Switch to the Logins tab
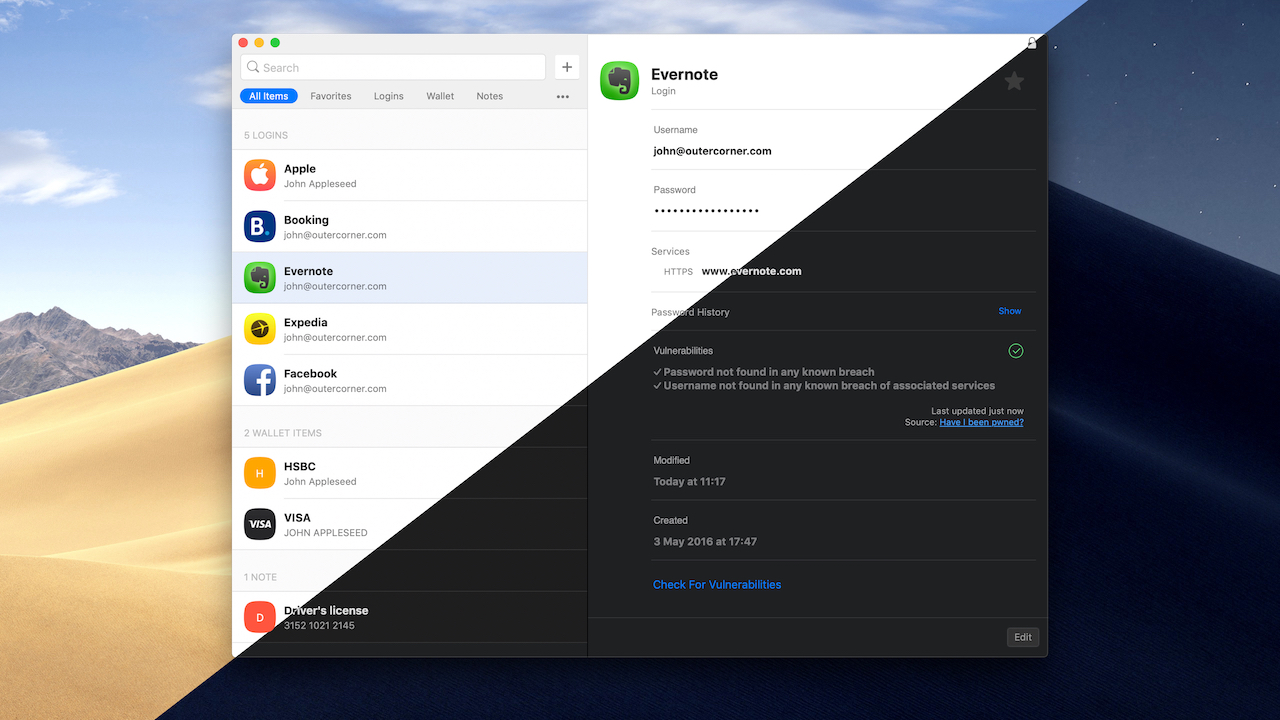The height and width of the screenshot is (720, 1280). [388, 97]
